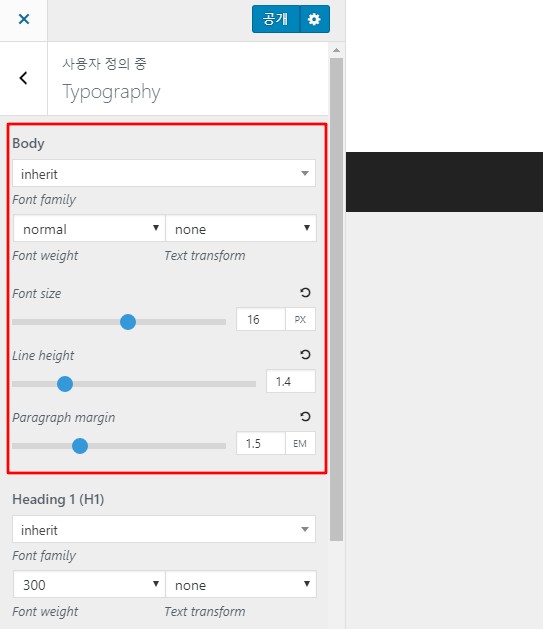Reset Paragraph margin with the undo icon
543x629 pixels.
305,416
